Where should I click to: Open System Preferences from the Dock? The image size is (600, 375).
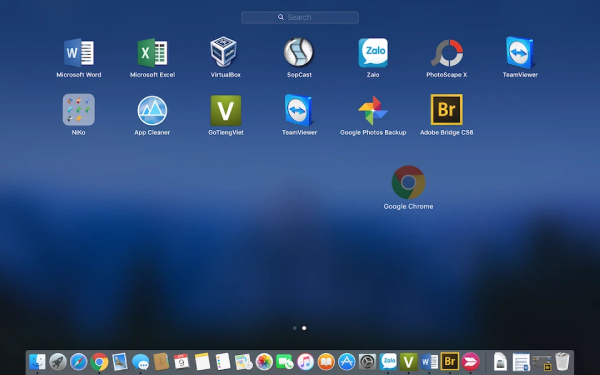coord(367,362)
